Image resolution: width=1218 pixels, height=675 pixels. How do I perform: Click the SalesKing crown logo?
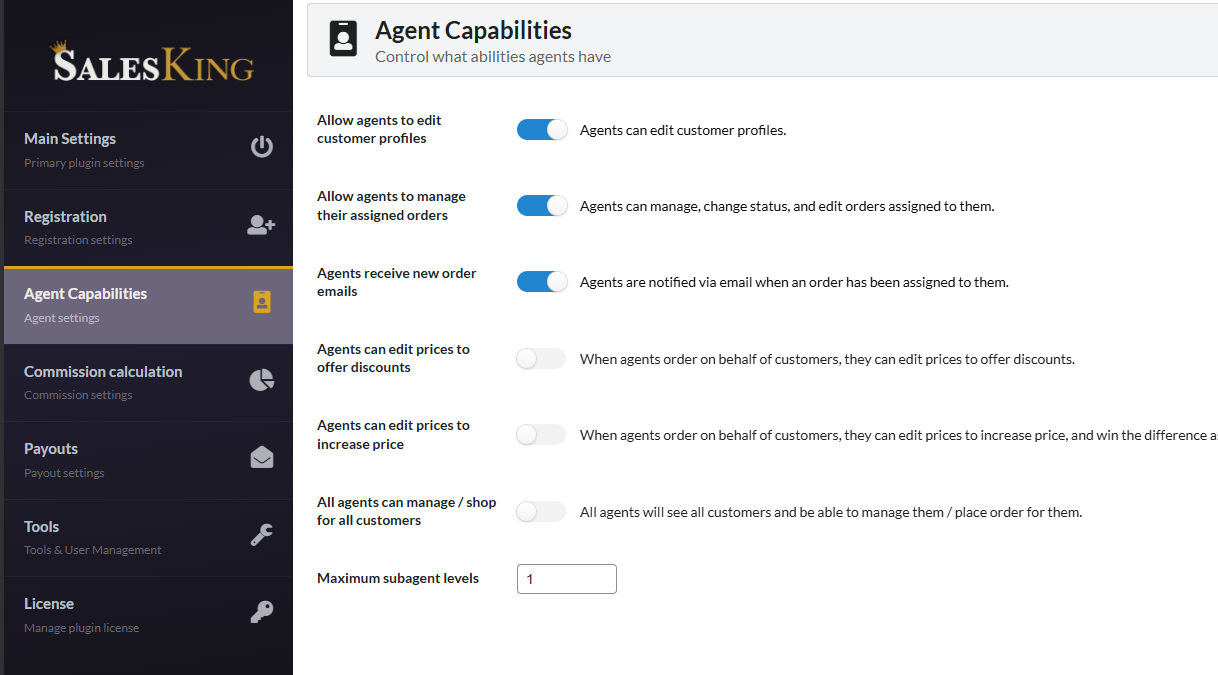pos(153,62)
